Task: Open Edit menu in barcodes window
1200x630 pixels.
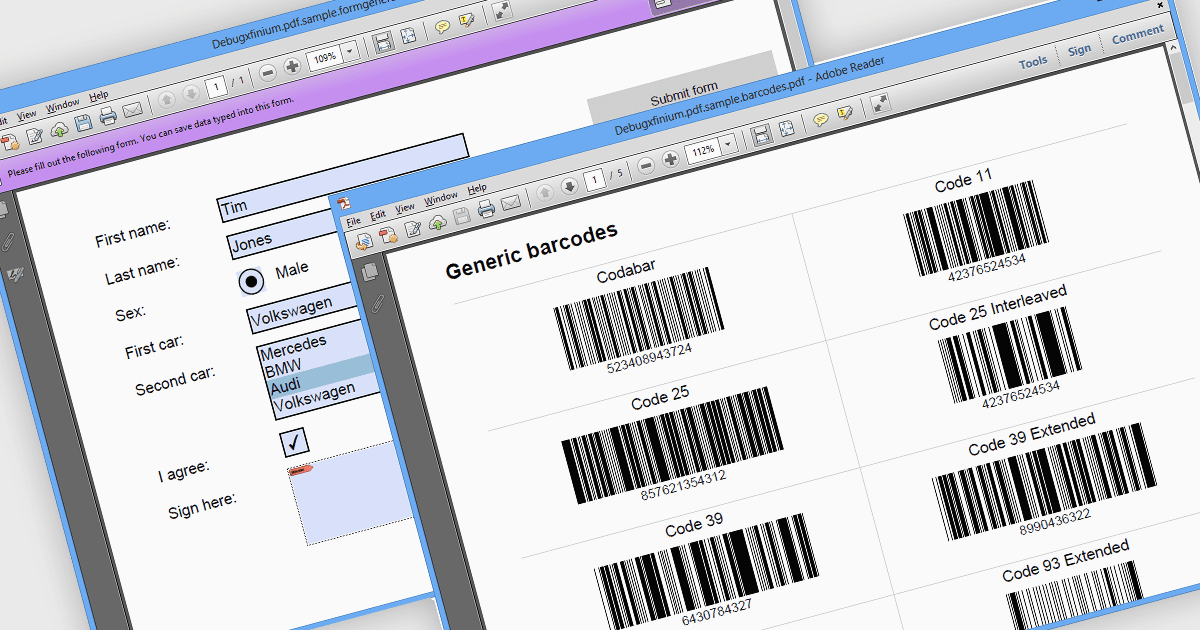Action: click(378, 213)
